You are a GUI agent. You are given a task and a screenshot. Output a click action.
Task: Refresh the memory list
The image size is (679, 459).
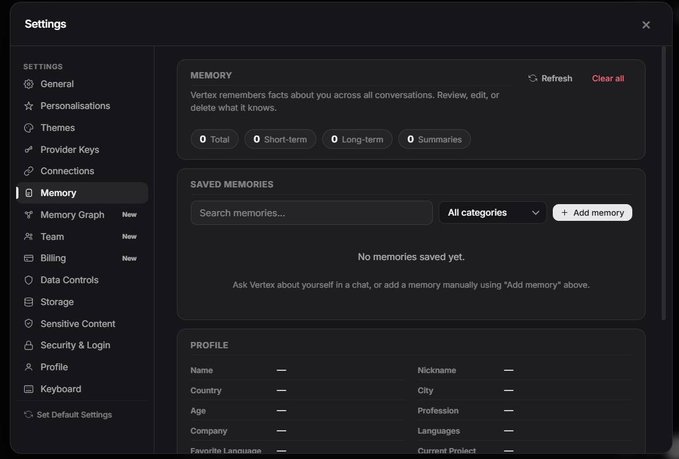click(x=550, y=78)
